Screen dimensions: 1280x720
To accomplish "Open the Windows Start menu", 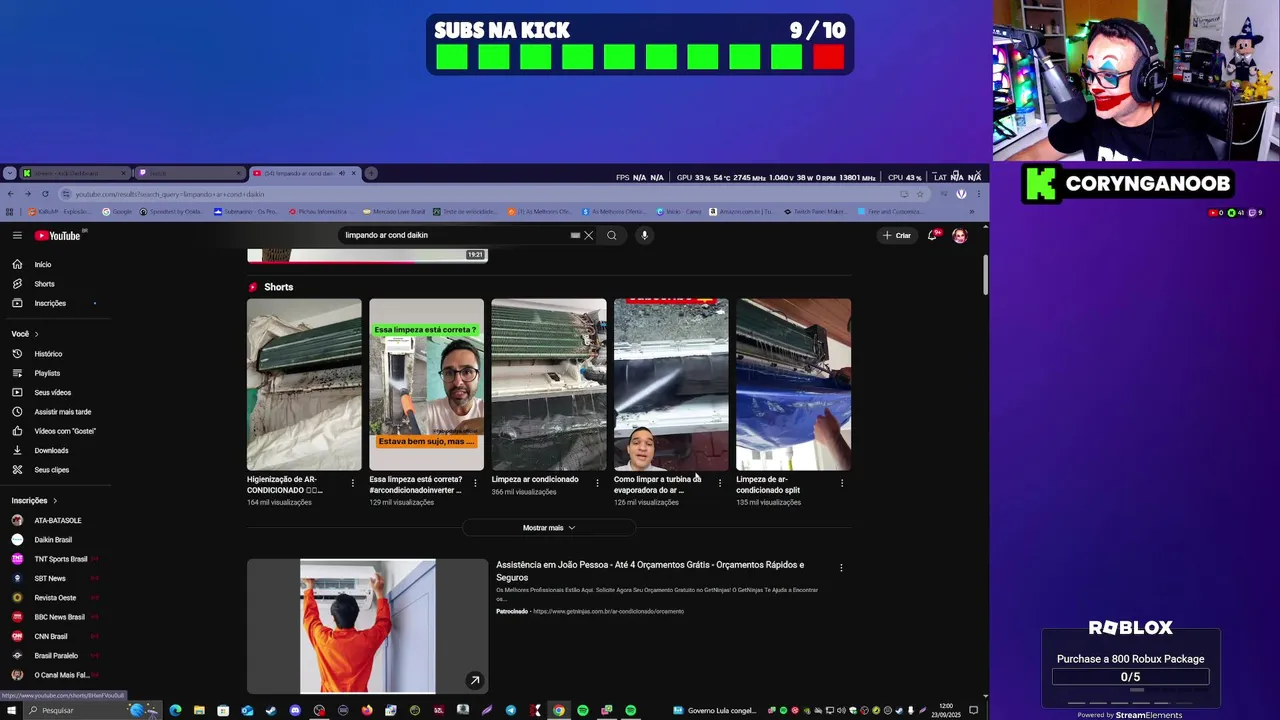I will point(10,710).
